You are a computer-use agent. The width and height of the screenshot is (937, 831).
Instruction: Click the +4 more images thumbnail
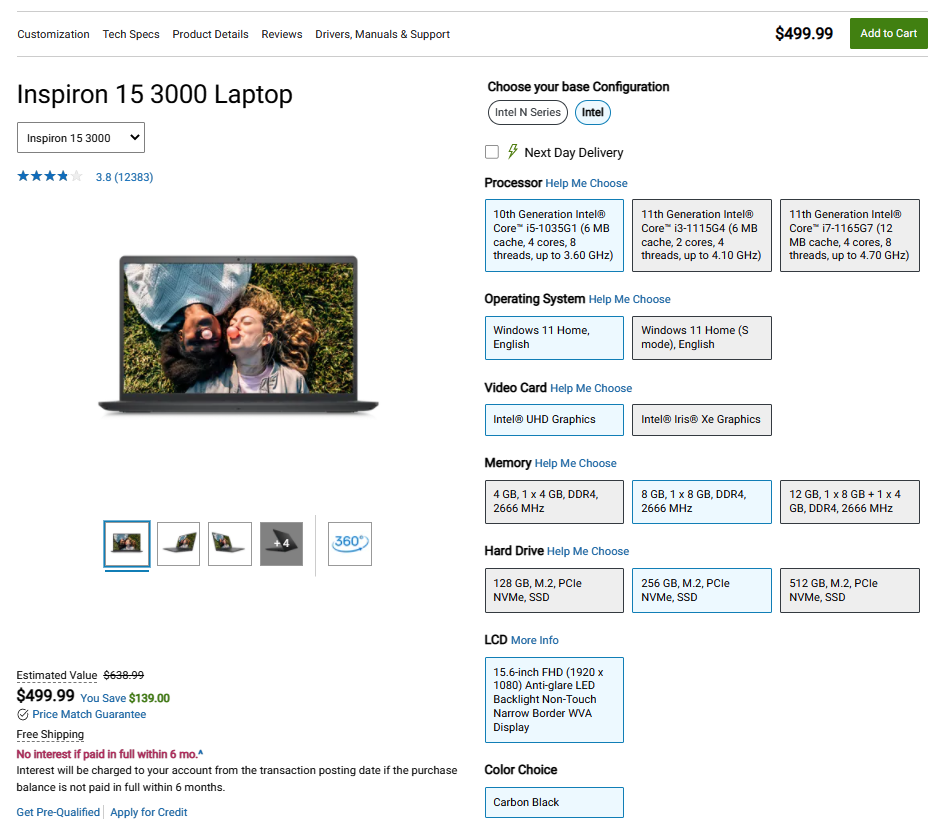pyautogui.click(x=281, y=543)
